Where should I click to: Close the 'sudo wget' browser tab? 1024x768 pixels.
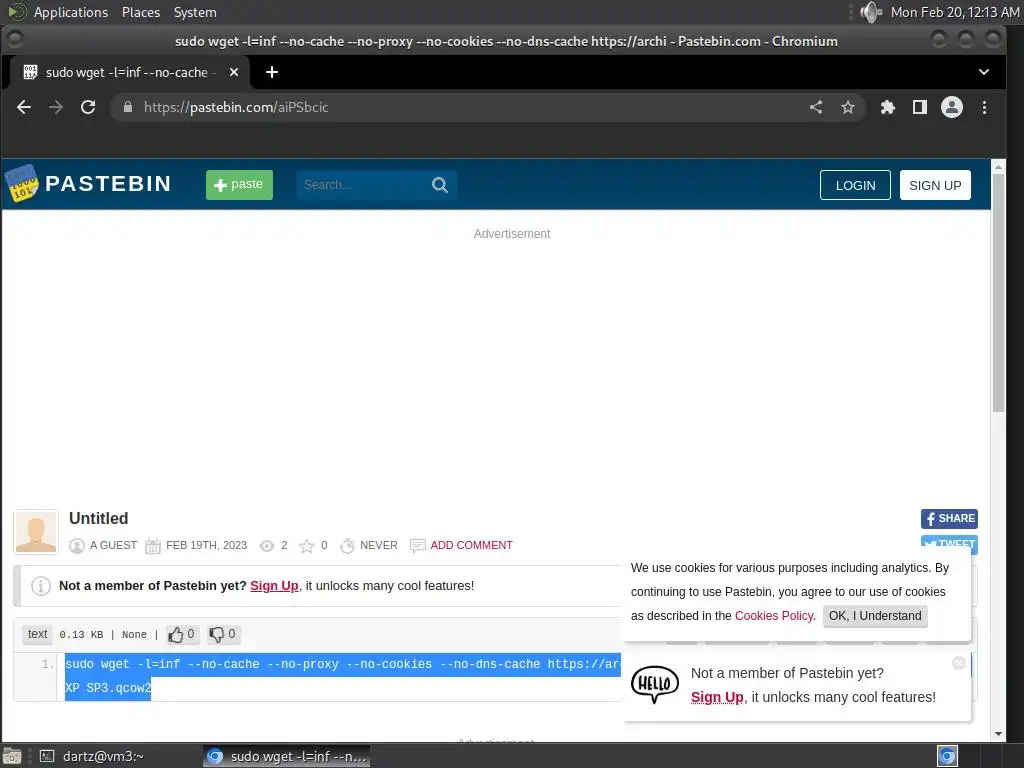pos(234,72)
